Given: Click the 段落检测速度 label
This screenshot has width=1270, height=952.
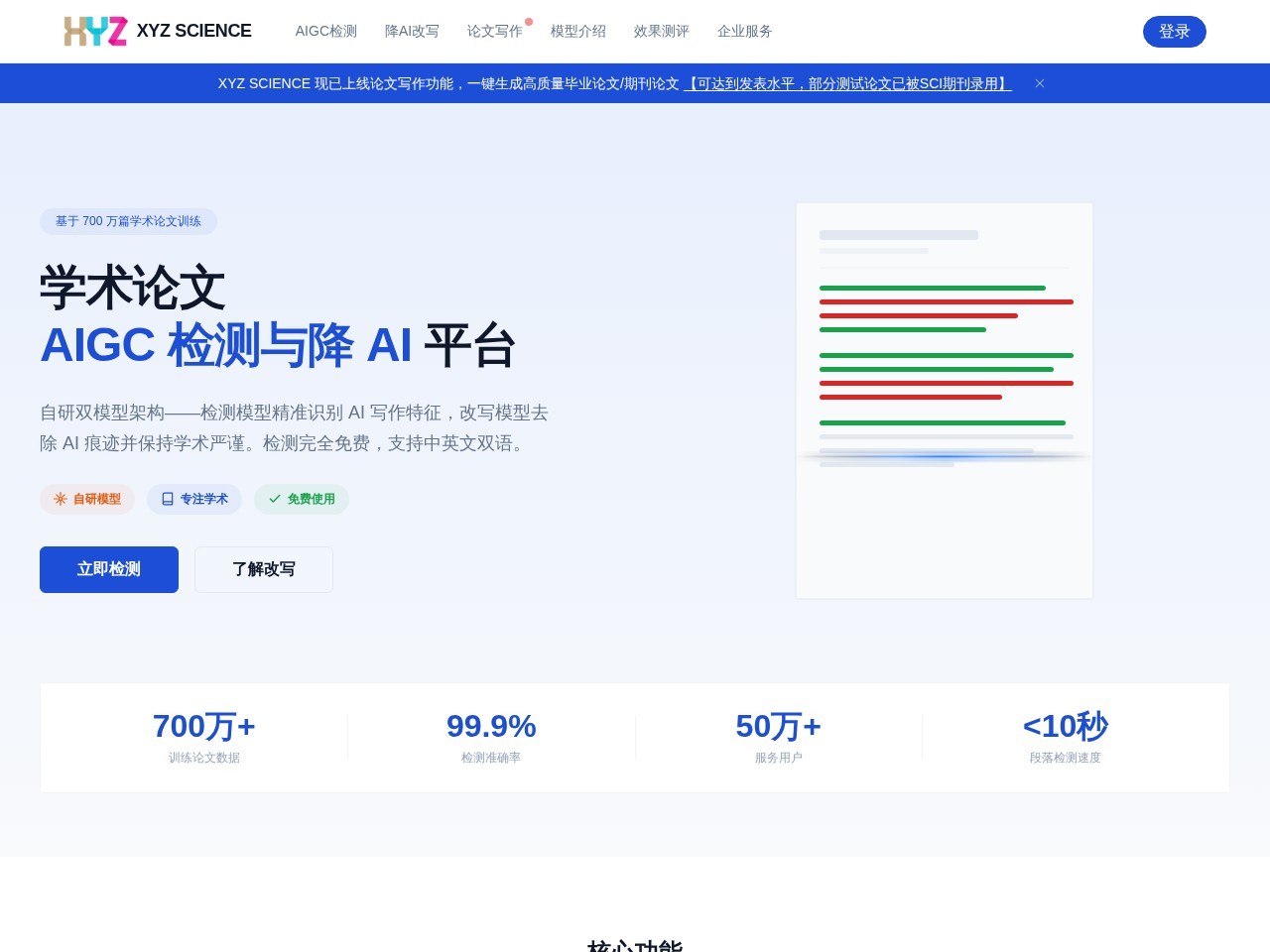Looking at the screenshot, I should coord(1066,758).
